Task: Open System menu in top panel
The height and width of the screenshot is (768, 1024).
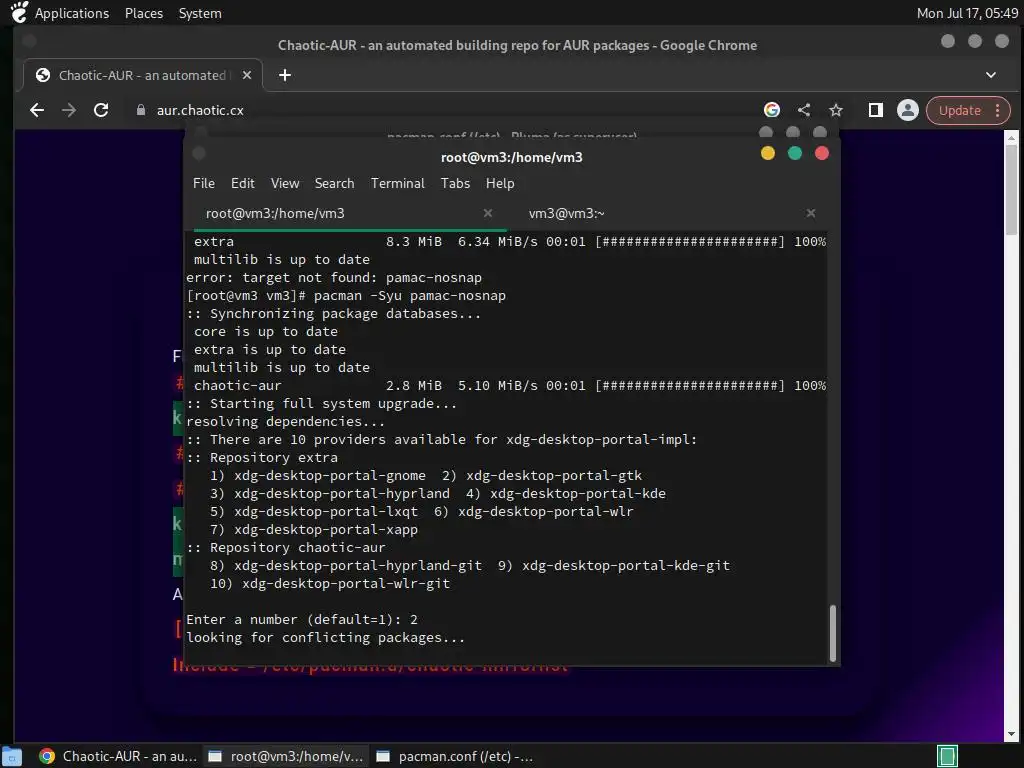Action: tap(200, 13)
